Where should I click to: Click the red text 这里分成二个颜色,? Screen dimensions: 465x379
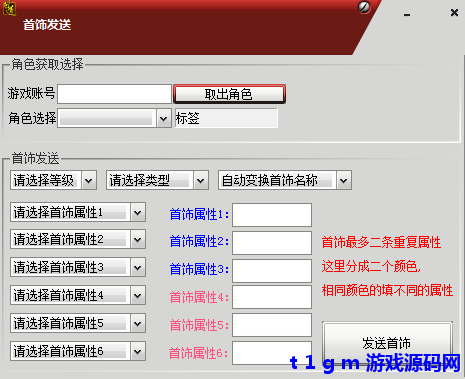(371, 267)
